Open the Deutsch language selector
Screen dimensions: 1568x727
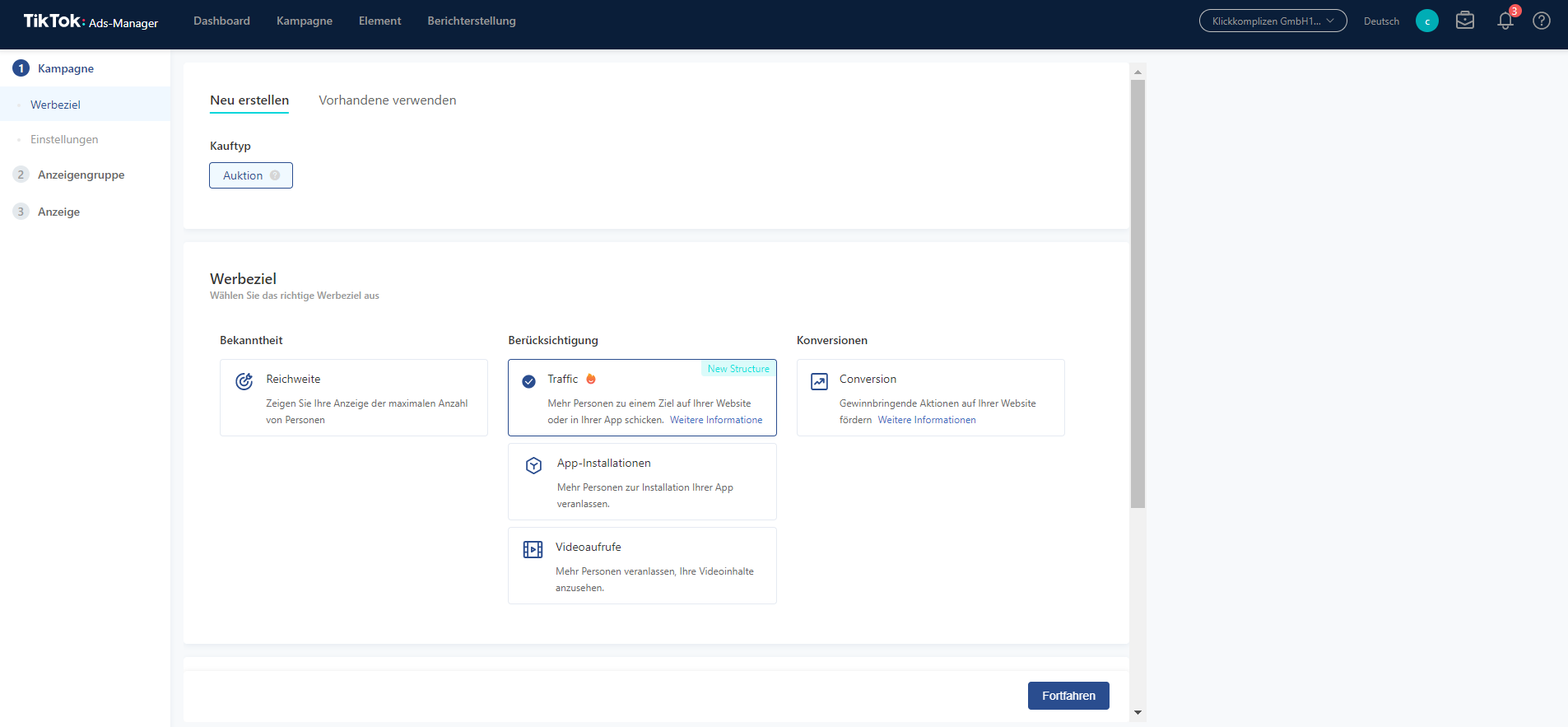pos(1381,21)
